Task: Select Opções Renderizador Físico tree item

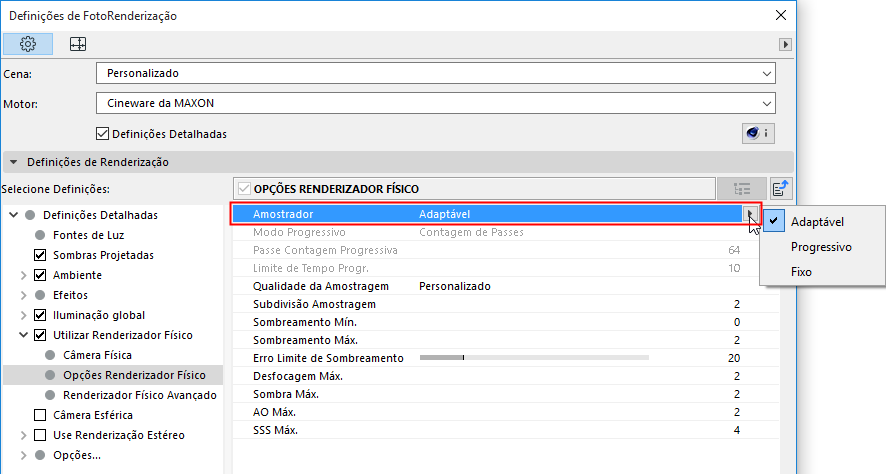Action: 134,375
